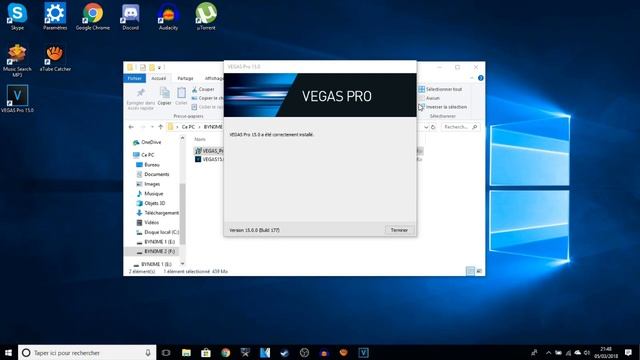Open File Explorer from the taskbar
Viewport: 640px width, 360px height.
pyautogui.click(x=186, y=353)
